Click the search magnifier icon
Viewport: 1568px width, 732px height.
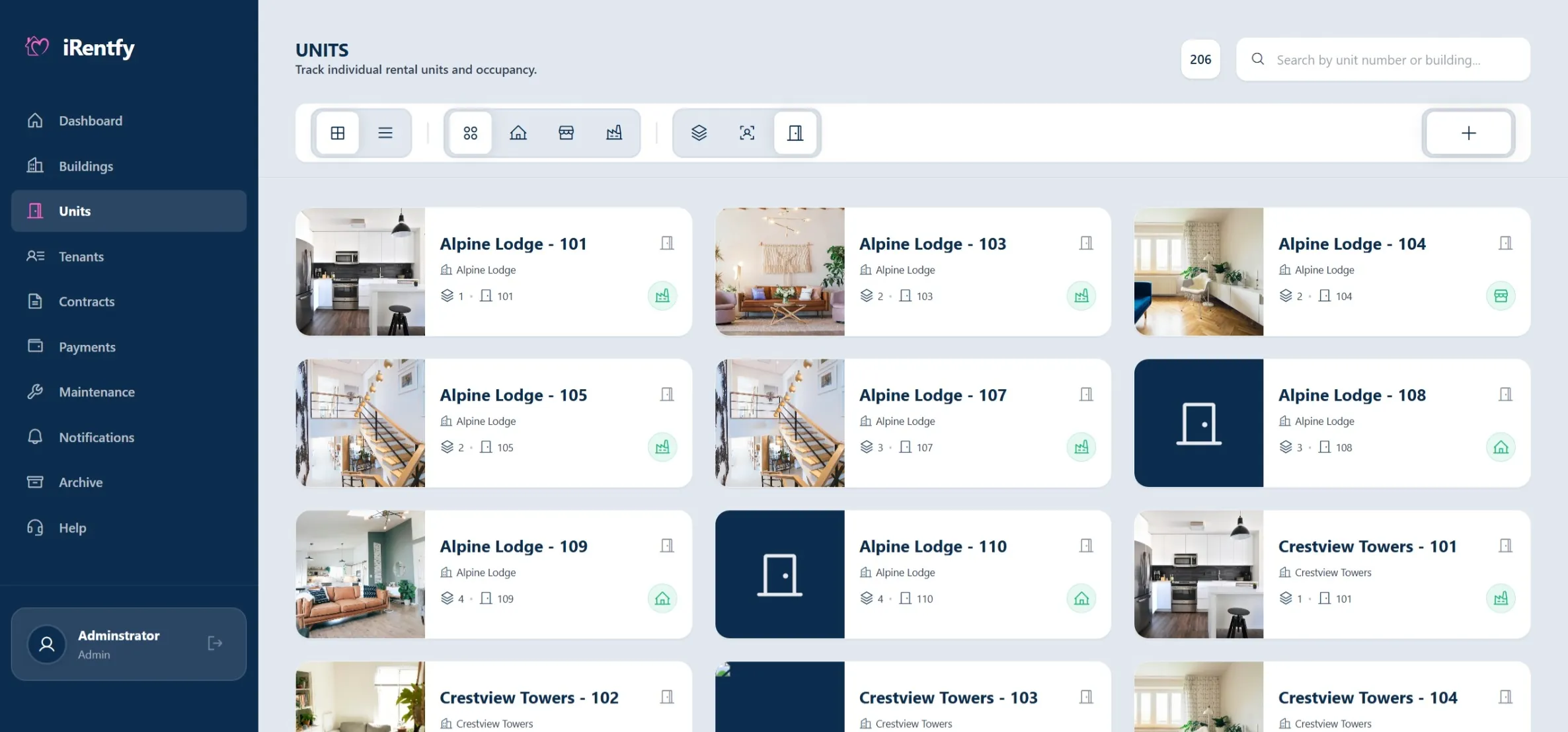point(1258,59)
